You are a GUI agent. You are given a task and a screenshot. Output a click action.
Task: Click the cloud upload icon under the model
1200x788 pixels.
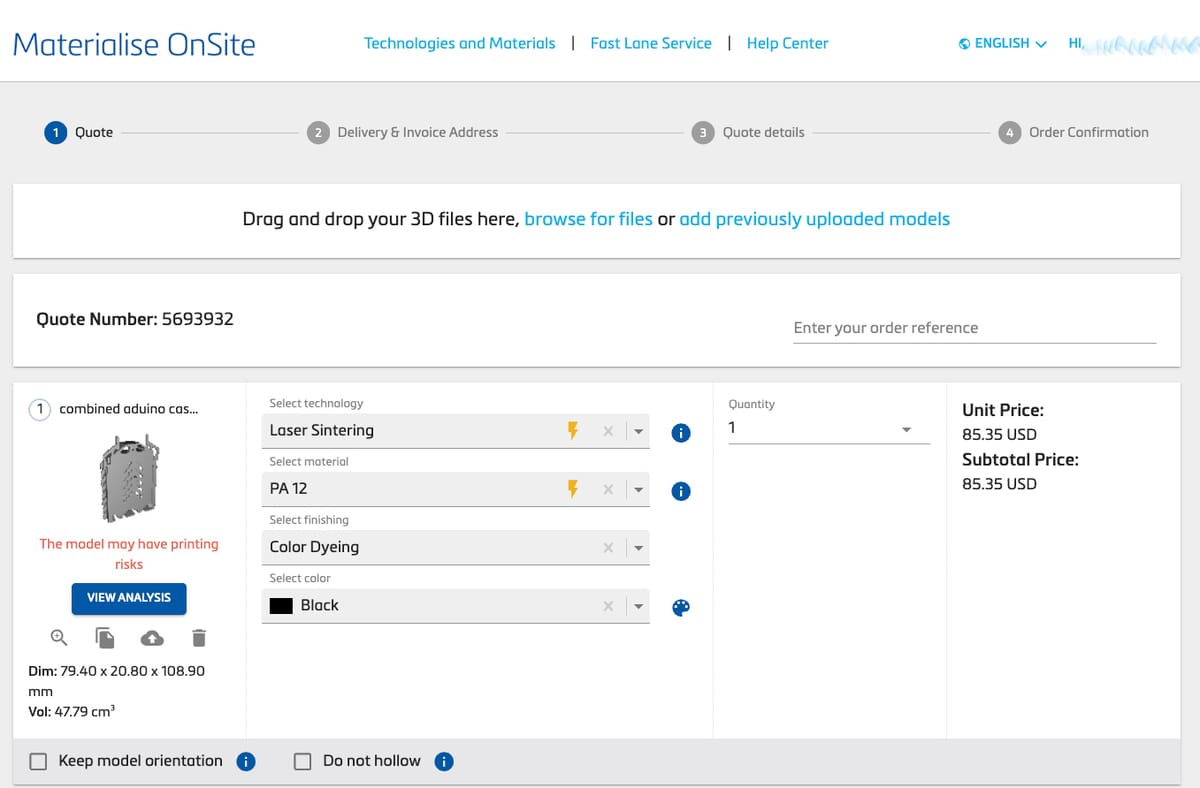(152, 637)
